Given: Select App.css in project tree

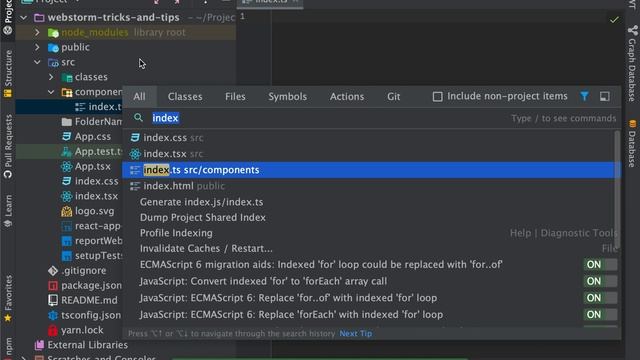Looking at the screenshot, I should click(92, 137).
